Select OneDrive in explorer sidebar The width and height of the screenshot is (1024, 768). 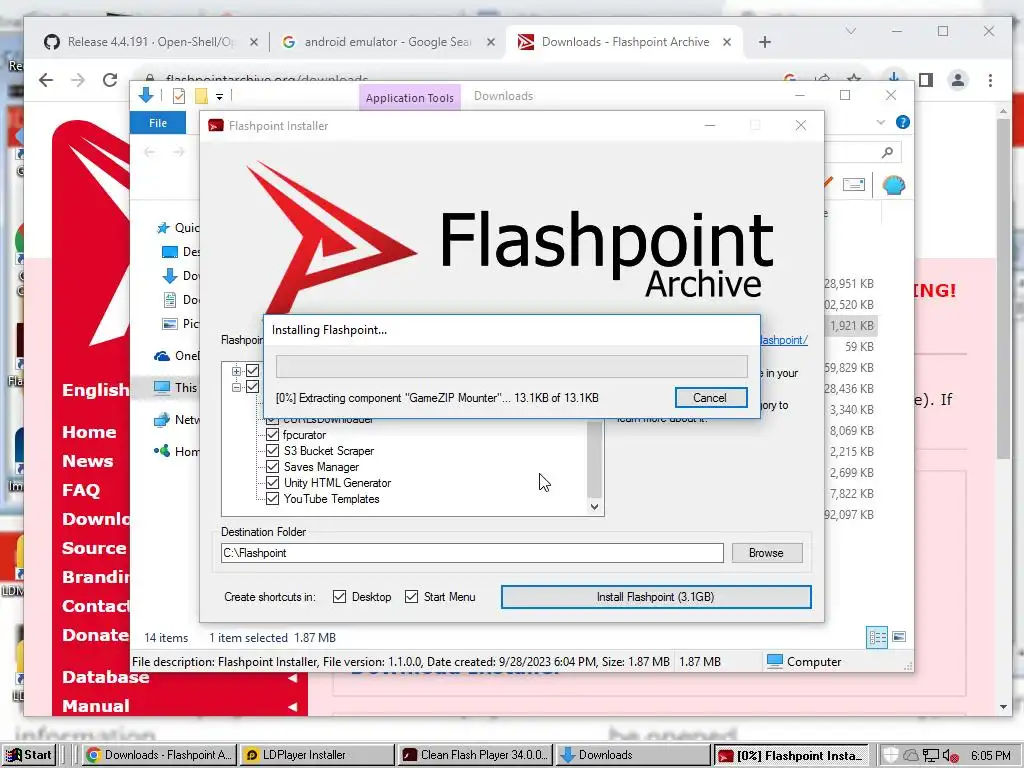point(177,356)
